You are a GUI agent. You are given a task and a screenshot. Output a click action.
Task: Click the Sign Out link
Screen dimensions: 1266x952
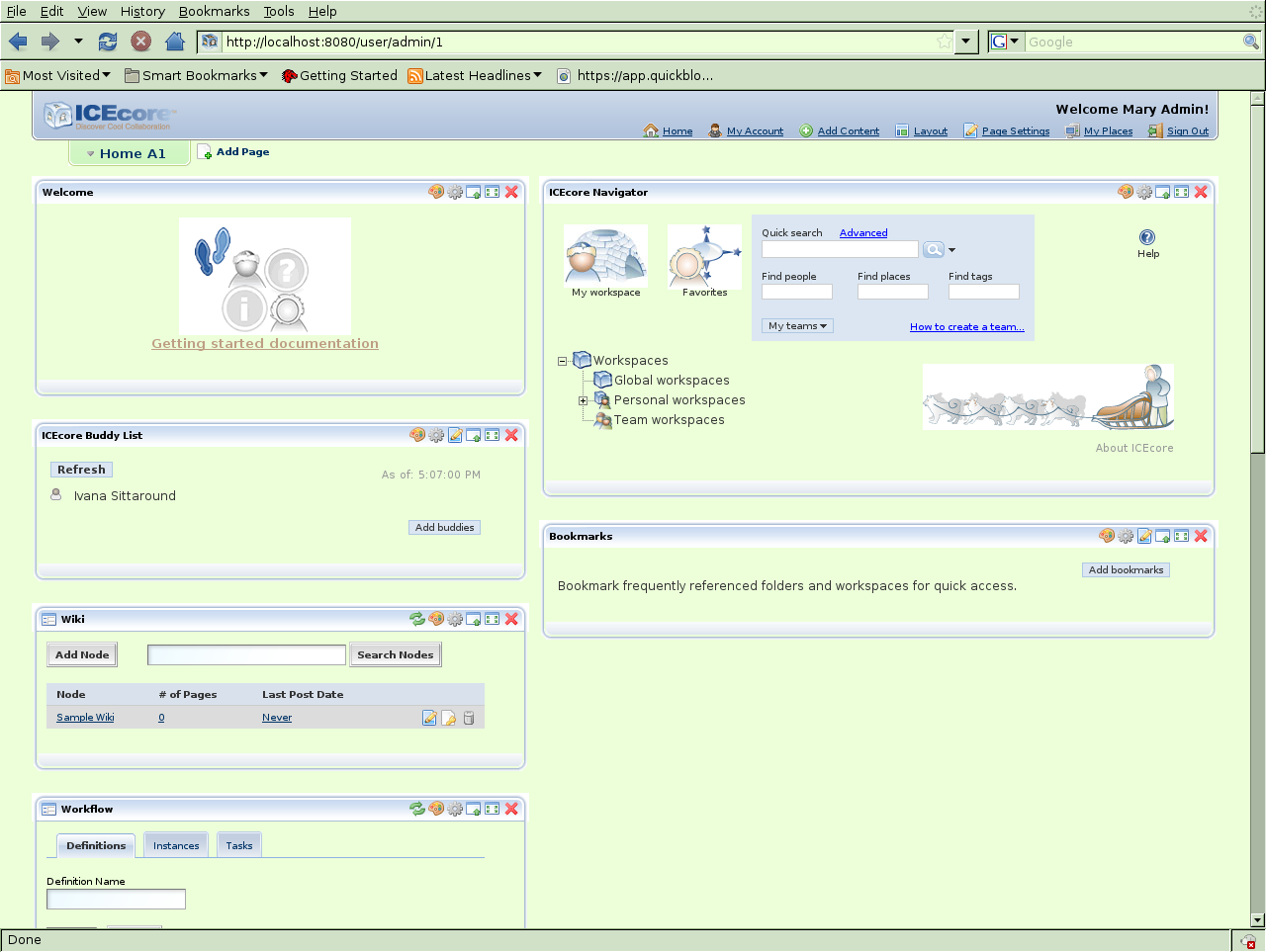[1188, 131]
